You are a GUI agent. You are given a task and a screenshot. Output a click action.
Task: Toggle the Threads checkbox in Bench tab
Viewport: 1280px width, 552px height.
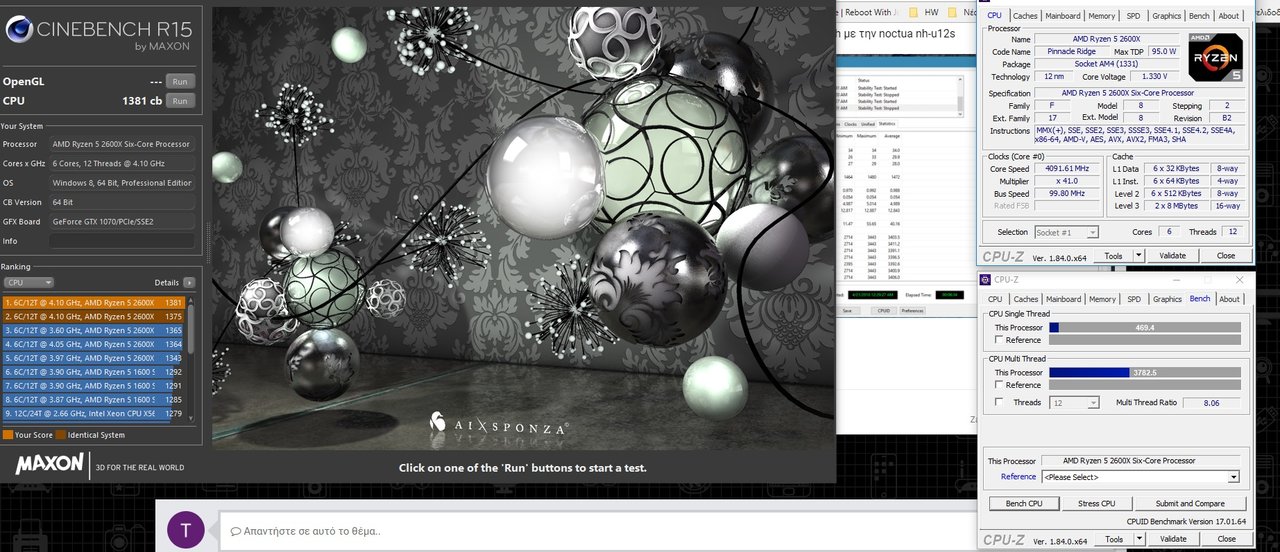click(x=999, y=402)
